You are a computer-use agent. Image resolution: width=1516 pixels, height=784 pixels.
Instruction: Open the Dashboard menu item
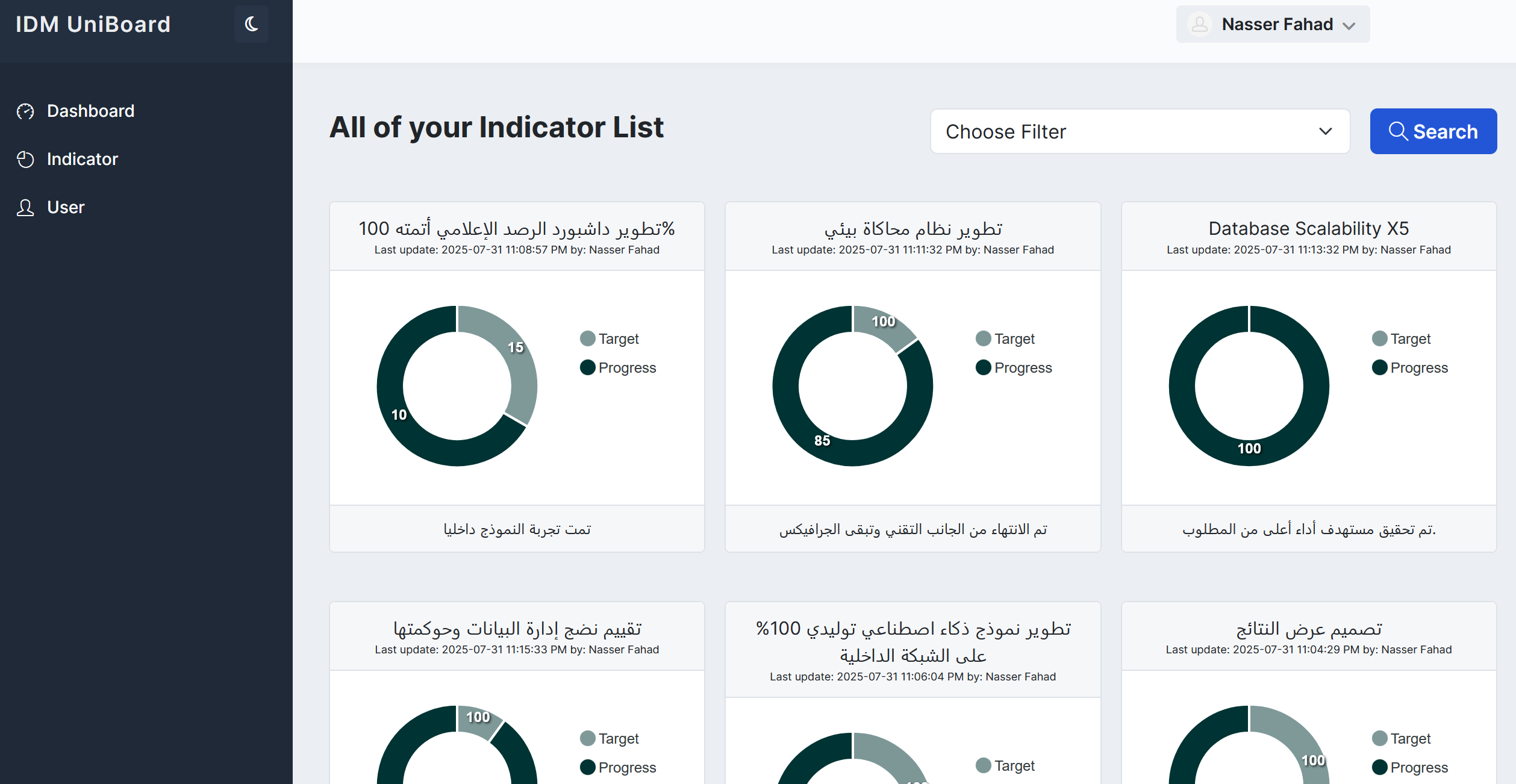[x=90, y=111]
